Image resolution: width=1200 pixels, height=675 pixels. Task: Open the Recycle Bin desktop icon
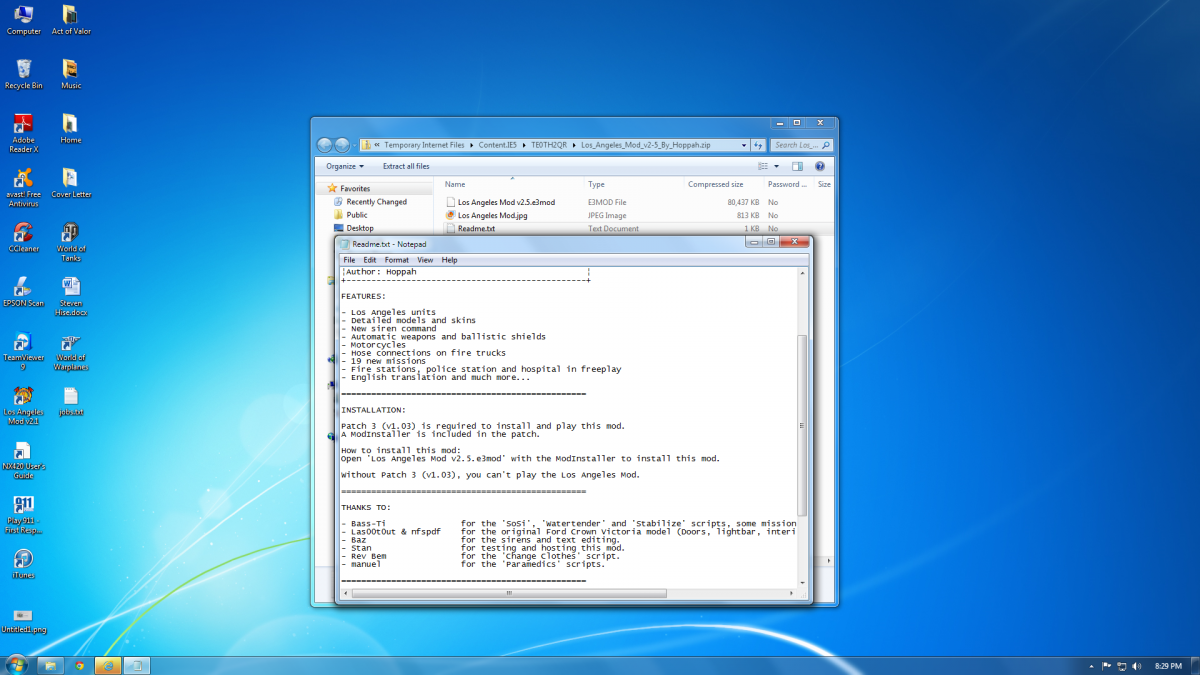pyautogui.click(x=24, y=74)
